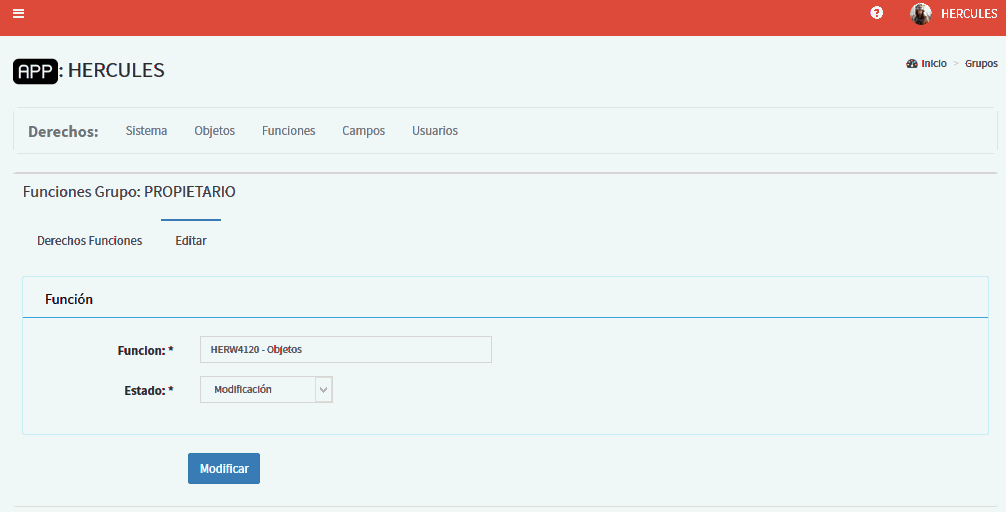Screen dimensions: 1006x512
Task: Click the Estado: field label
Action: coord(149,390)
